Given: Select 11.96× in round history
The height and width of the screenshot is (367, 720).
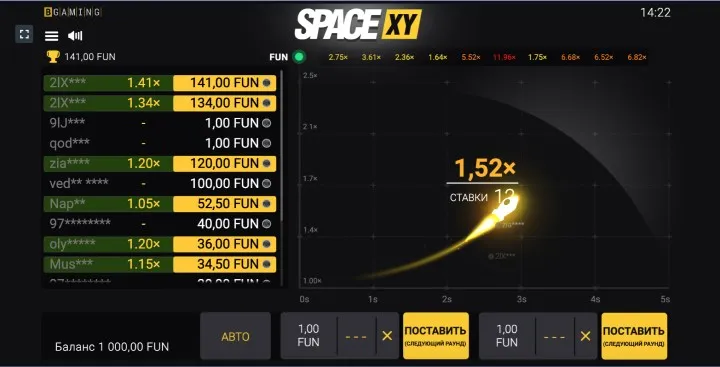Looking at the screenshot, I should pos(504,57).
